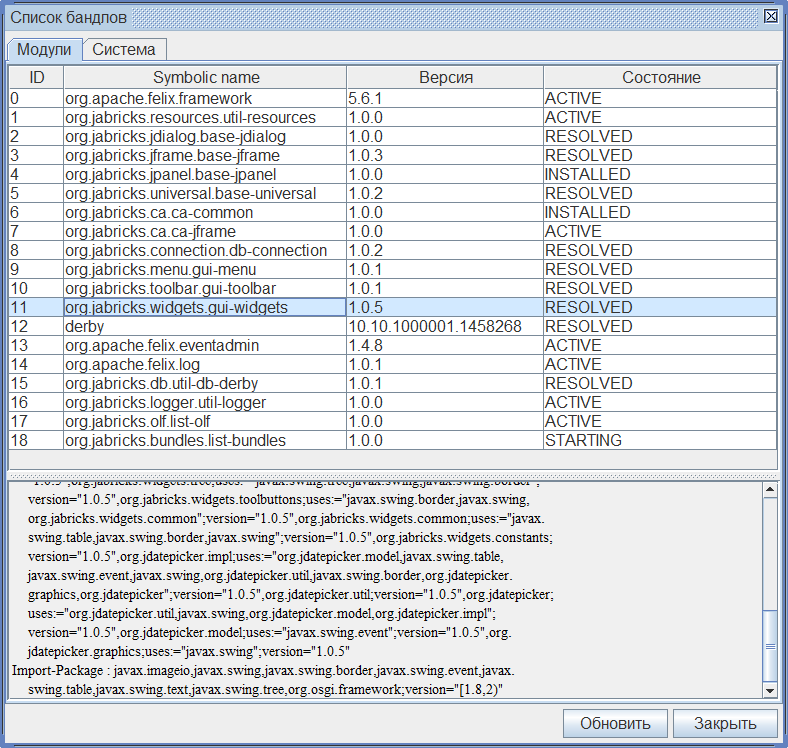Select org.jabricks.menu.gui-menu entry
The height and width of the screenshot is (748, 788).
(x=205, y=269)
